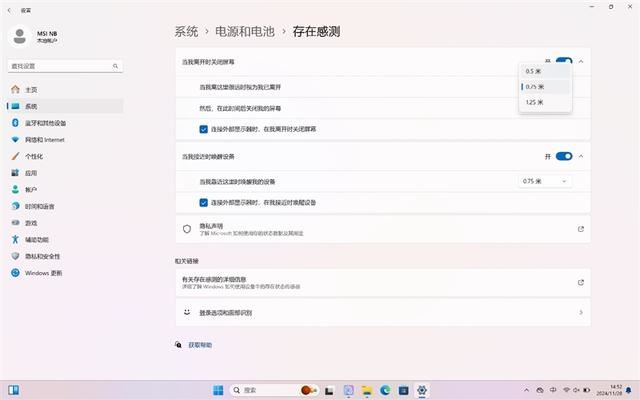Image resolution: width=640 pixels, height=400 pixels.
Task: Open the Network & Internet icon
Action: (x=15, y=140)
